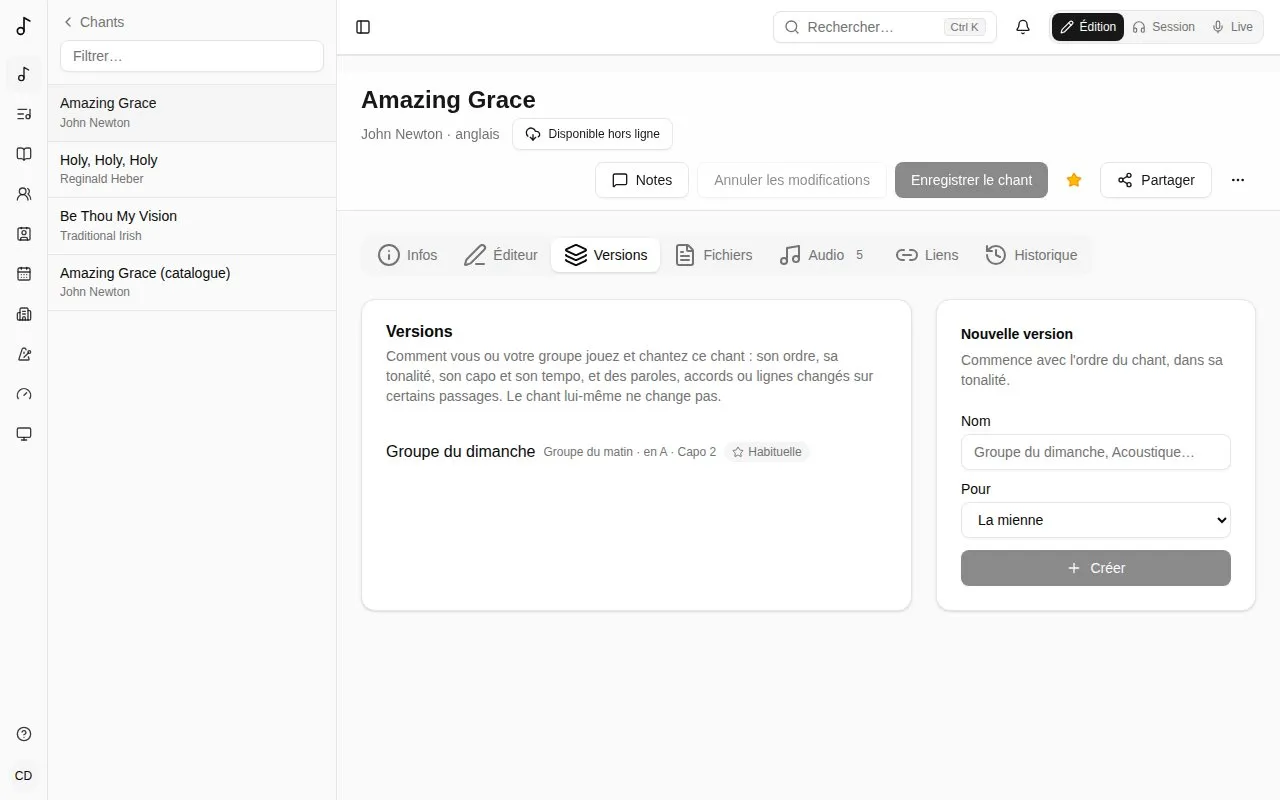Open the Liens tab
1280x800 pixels.
click(927, 255)
